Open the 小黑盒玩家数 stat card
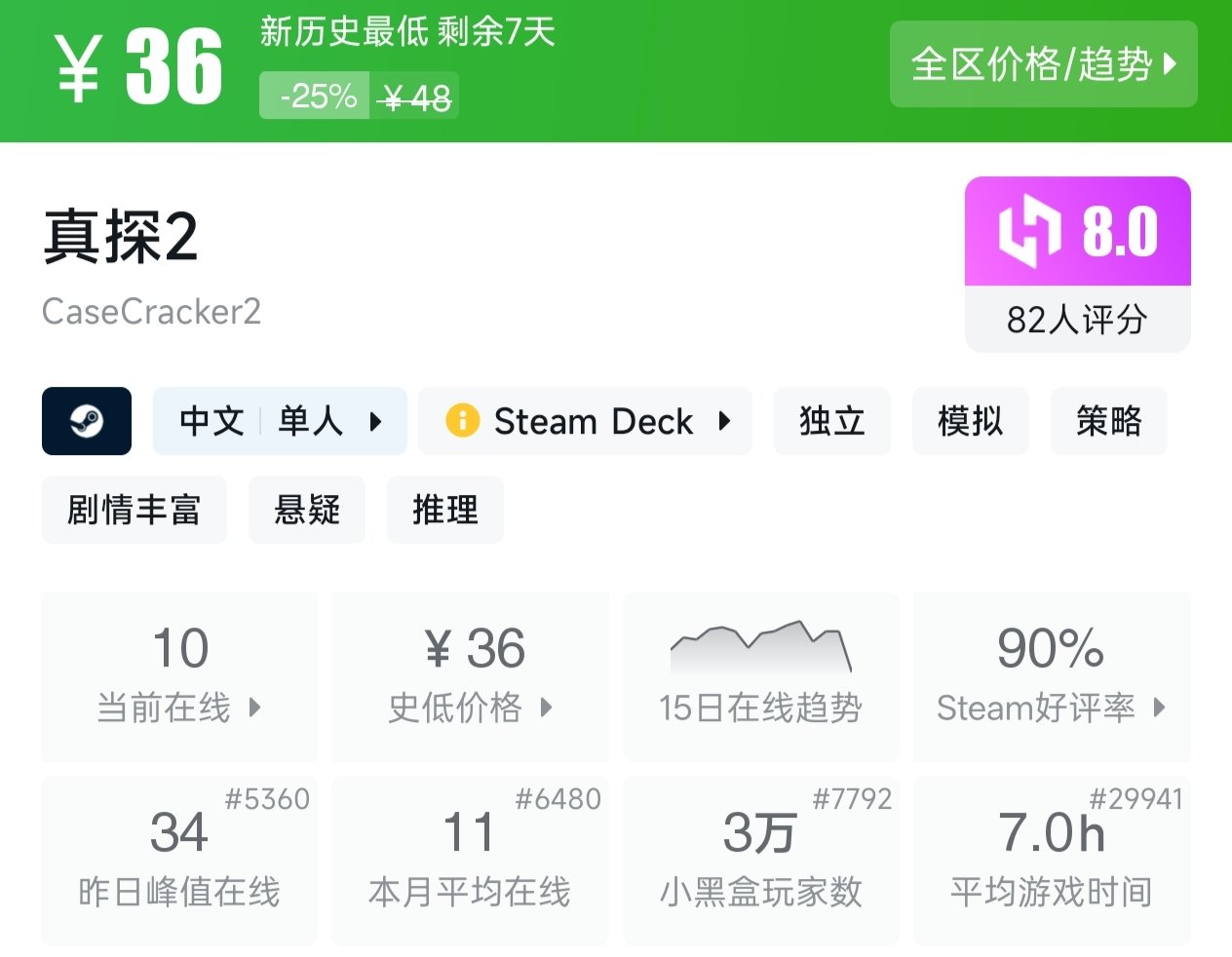Image resolution: width=1232 pixels, height=957 pixels. tap(760, 861)
